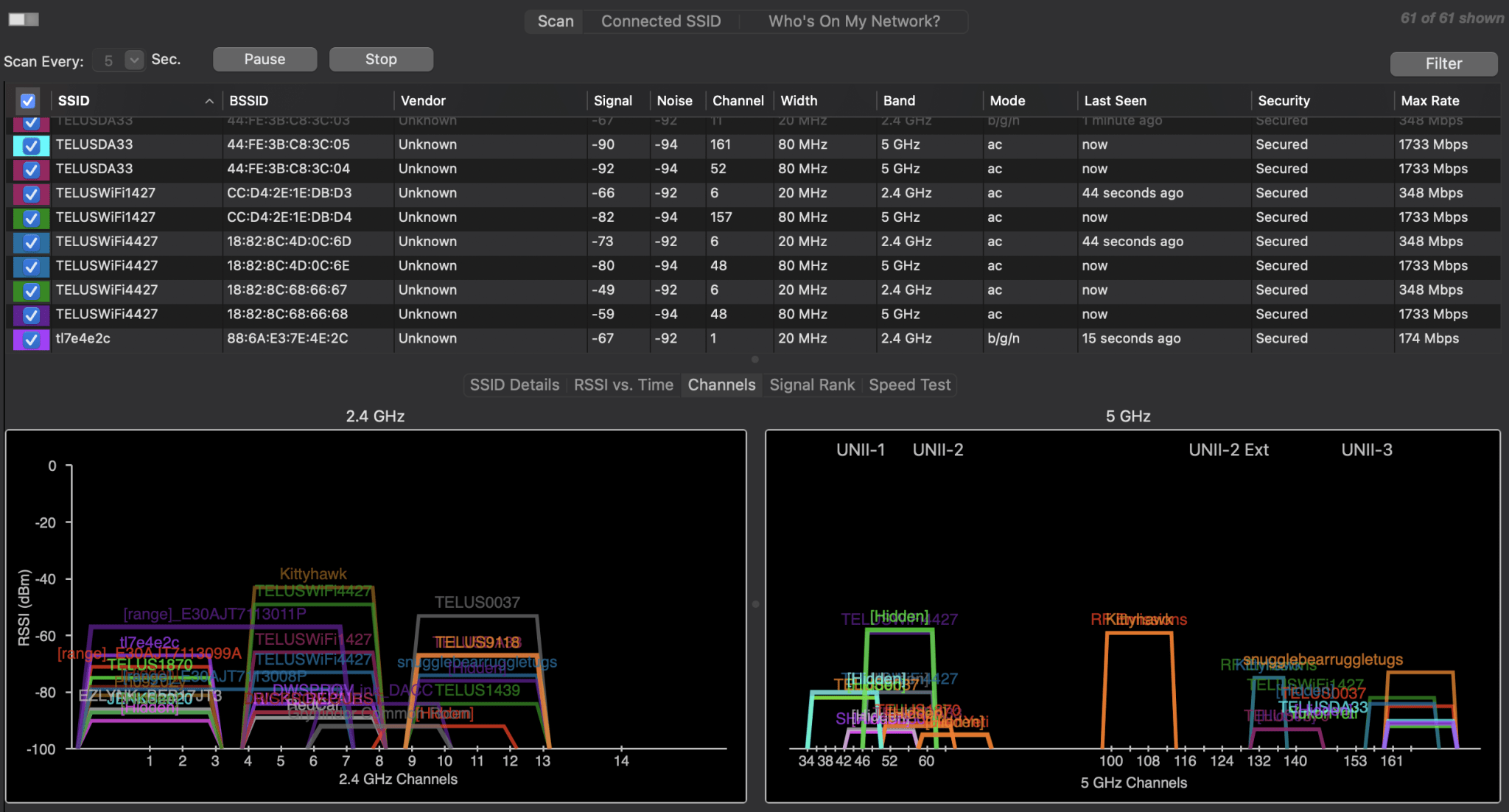Uncheck the TELUSDA33 row with BSSID 44:FE:3B:C8:3C:04
Screen dimensions: 1509x812
click(31, 169)
